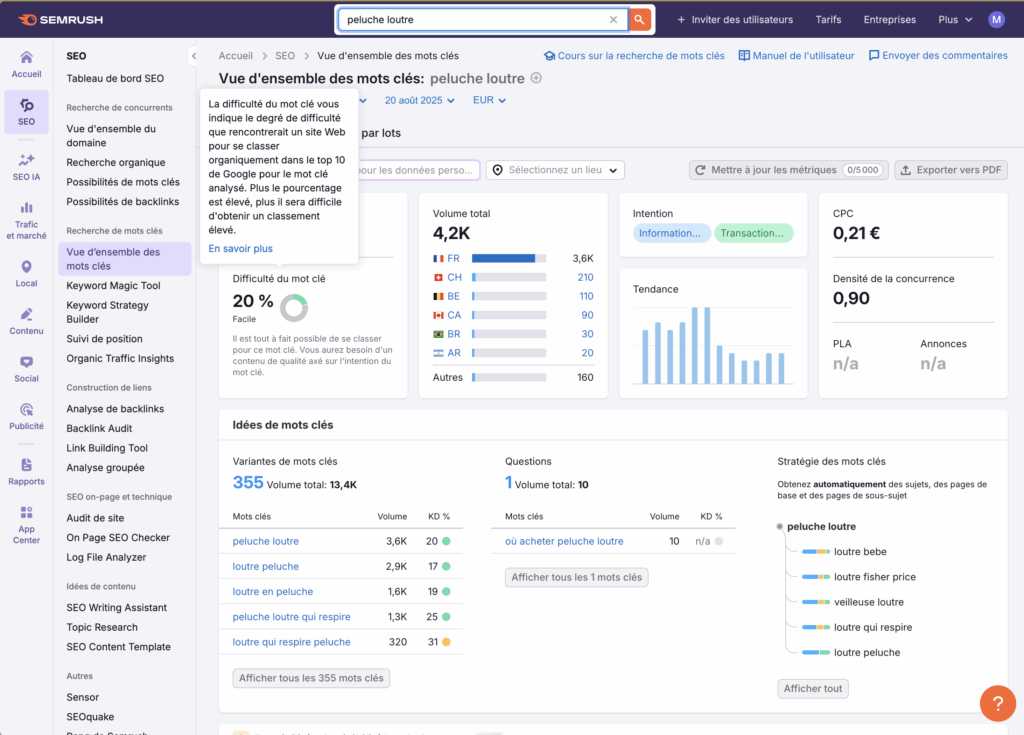
Task: Click Envoyer des commentaires
Action: (x=938, y=56)
